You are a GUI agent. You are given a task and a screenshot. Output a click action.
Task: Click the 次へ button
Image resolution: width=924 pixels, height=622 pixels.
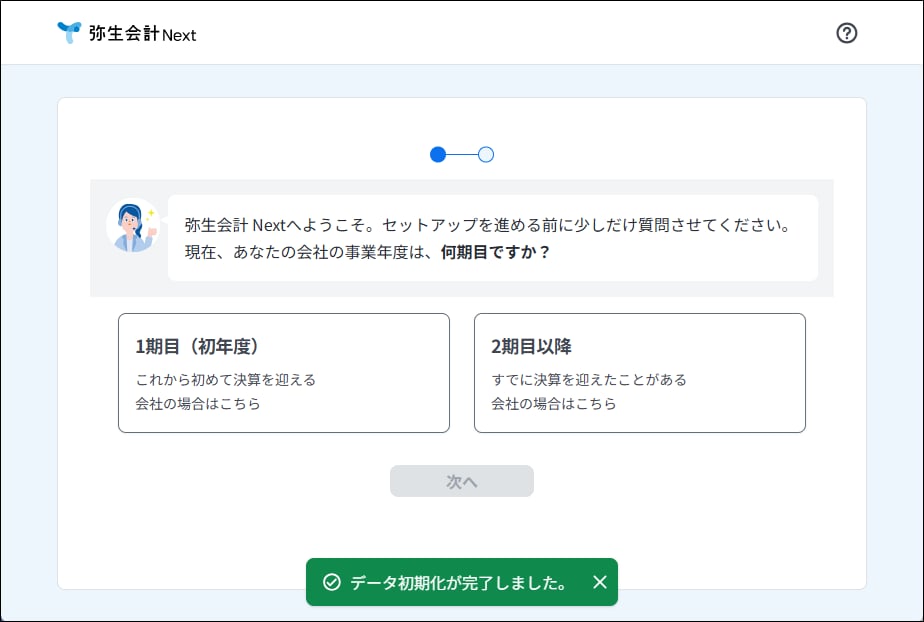[462, 481]
